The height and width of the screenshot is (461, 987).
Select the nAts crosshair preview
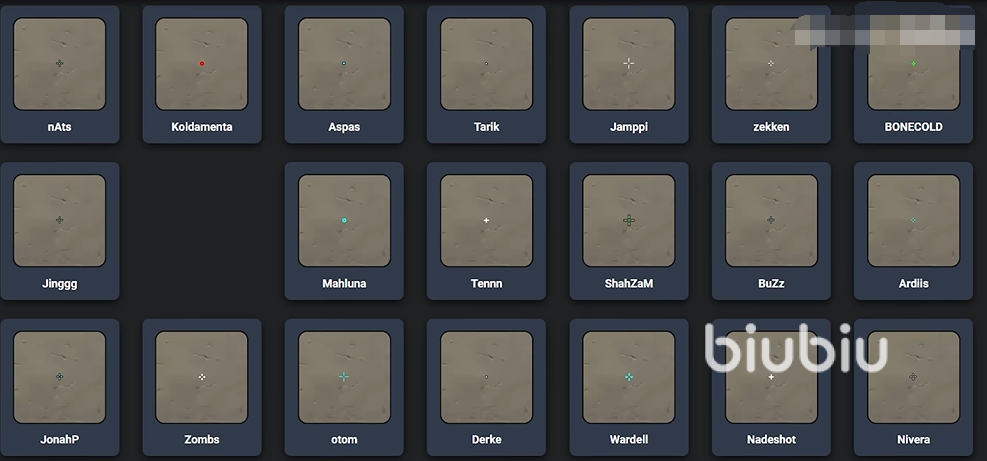pos(59,64)
